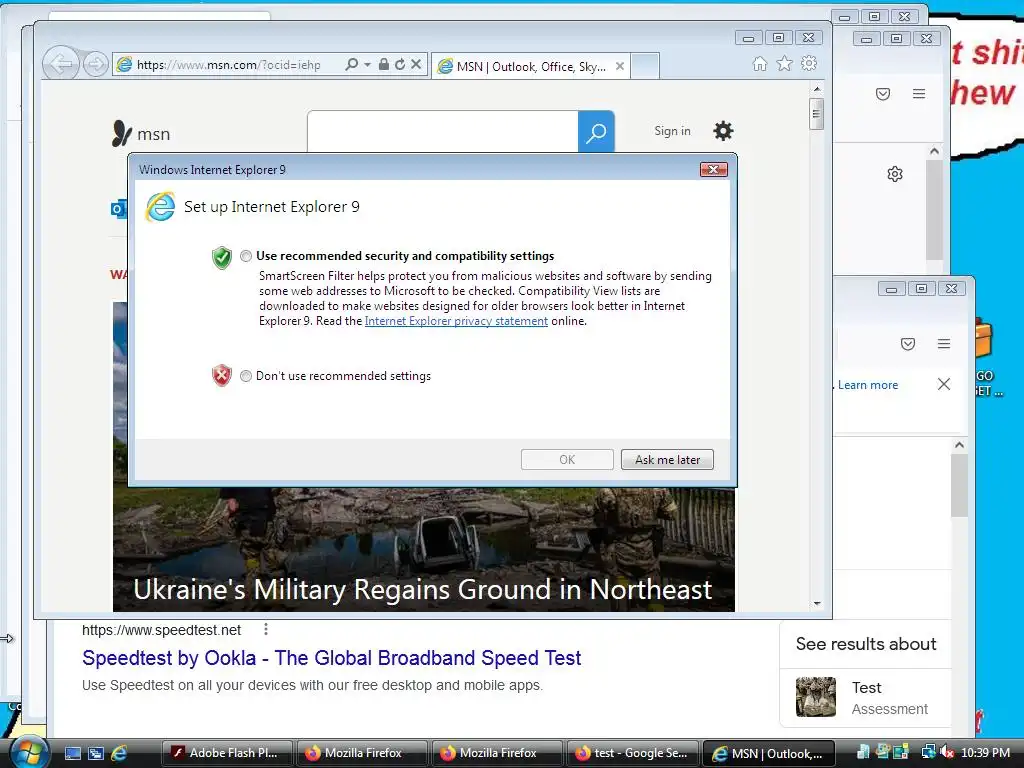Open MSN page settings gear
Image resolution: width=1024 pixels, height=768 pixels.
(723, 131)
